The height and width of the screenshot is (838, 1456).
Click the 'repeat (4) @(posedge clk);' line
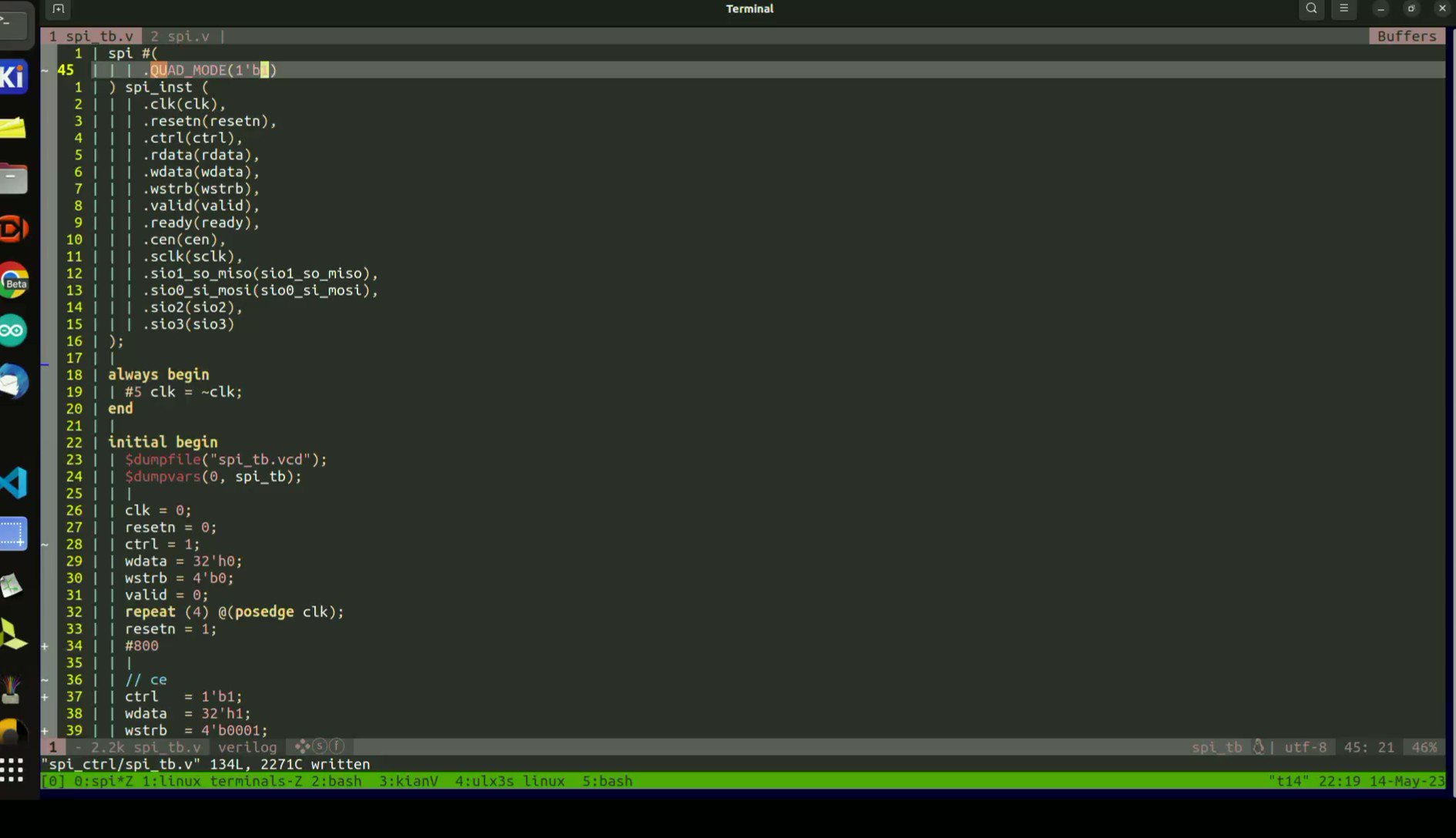234,612
